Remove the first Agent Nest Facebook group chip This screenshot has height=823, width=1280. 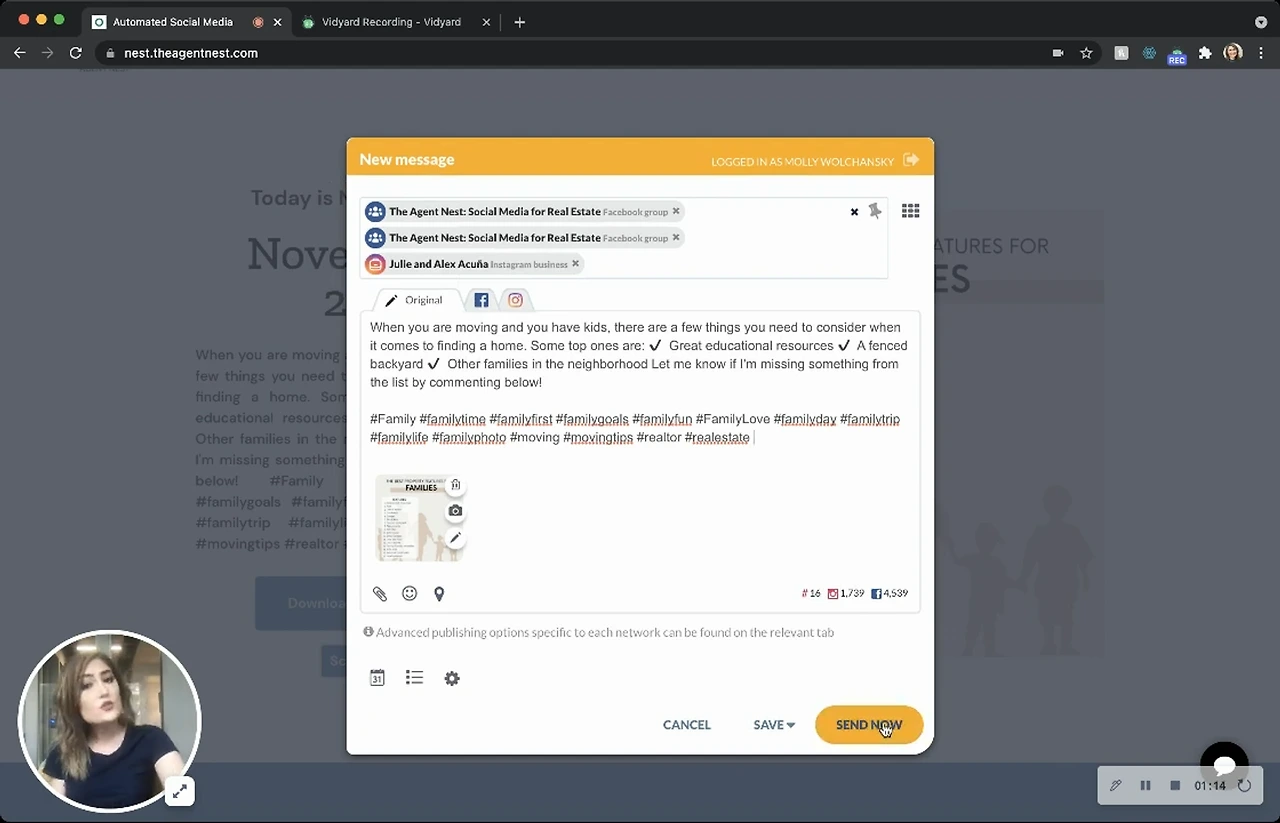point(676,211)
